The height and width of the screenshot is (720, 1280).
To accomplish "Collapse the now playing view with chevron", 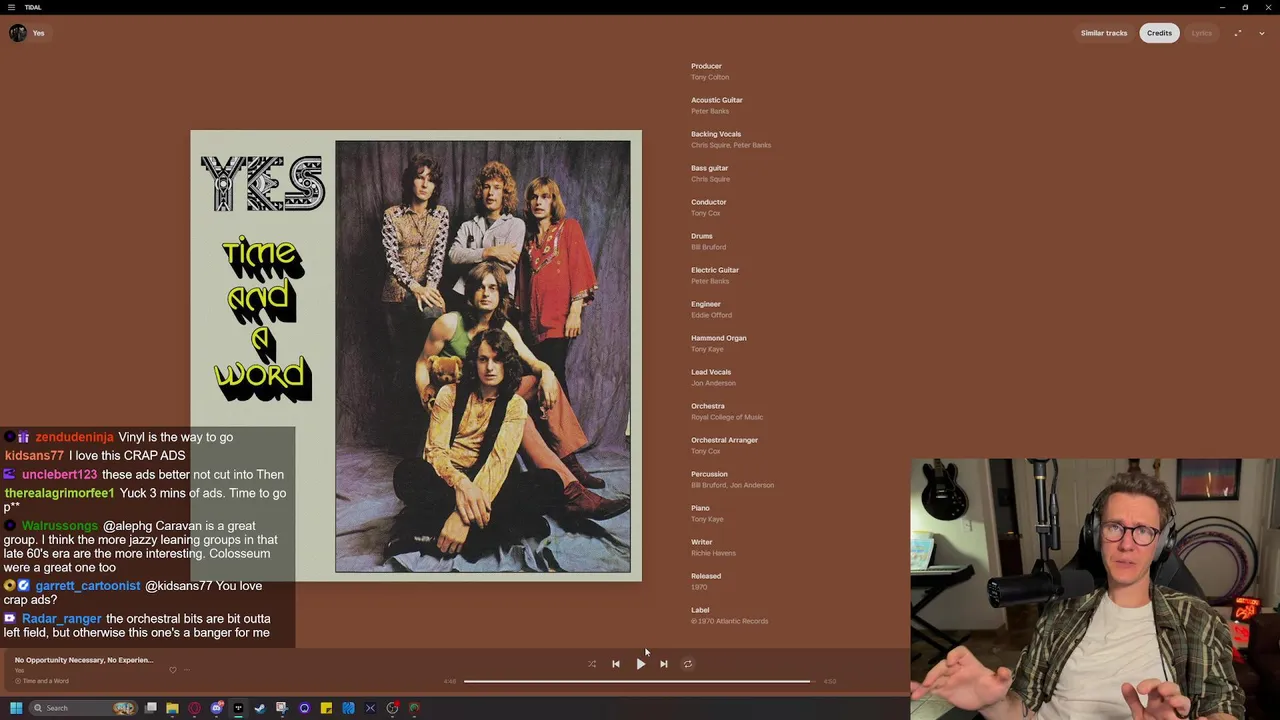I will [x=1262, y=33].
